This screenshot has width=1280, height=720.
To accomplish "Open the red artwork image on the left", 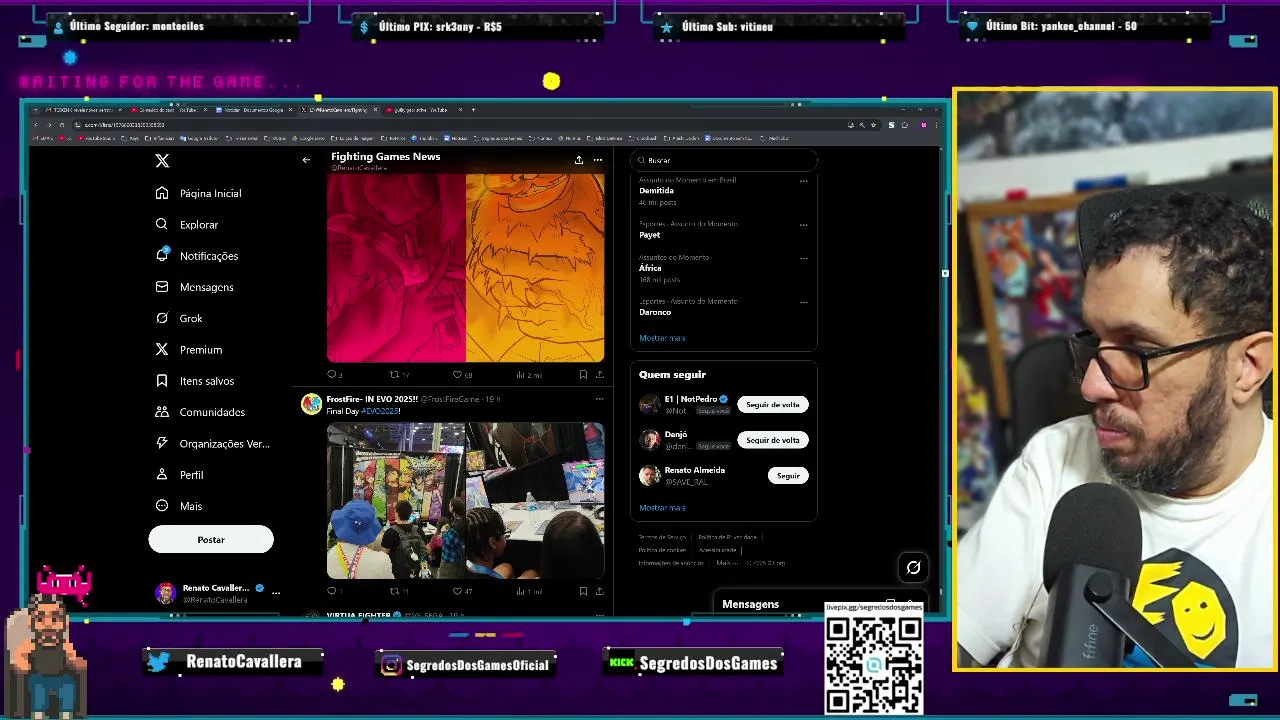I will click(396, 268).
